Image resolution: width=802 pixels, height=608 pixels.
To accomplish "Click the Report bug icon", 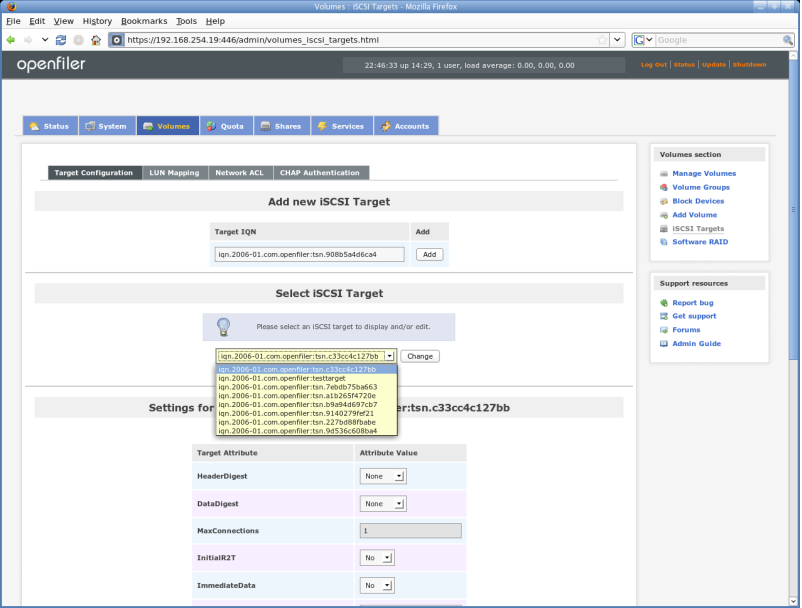I will (664, 303).
